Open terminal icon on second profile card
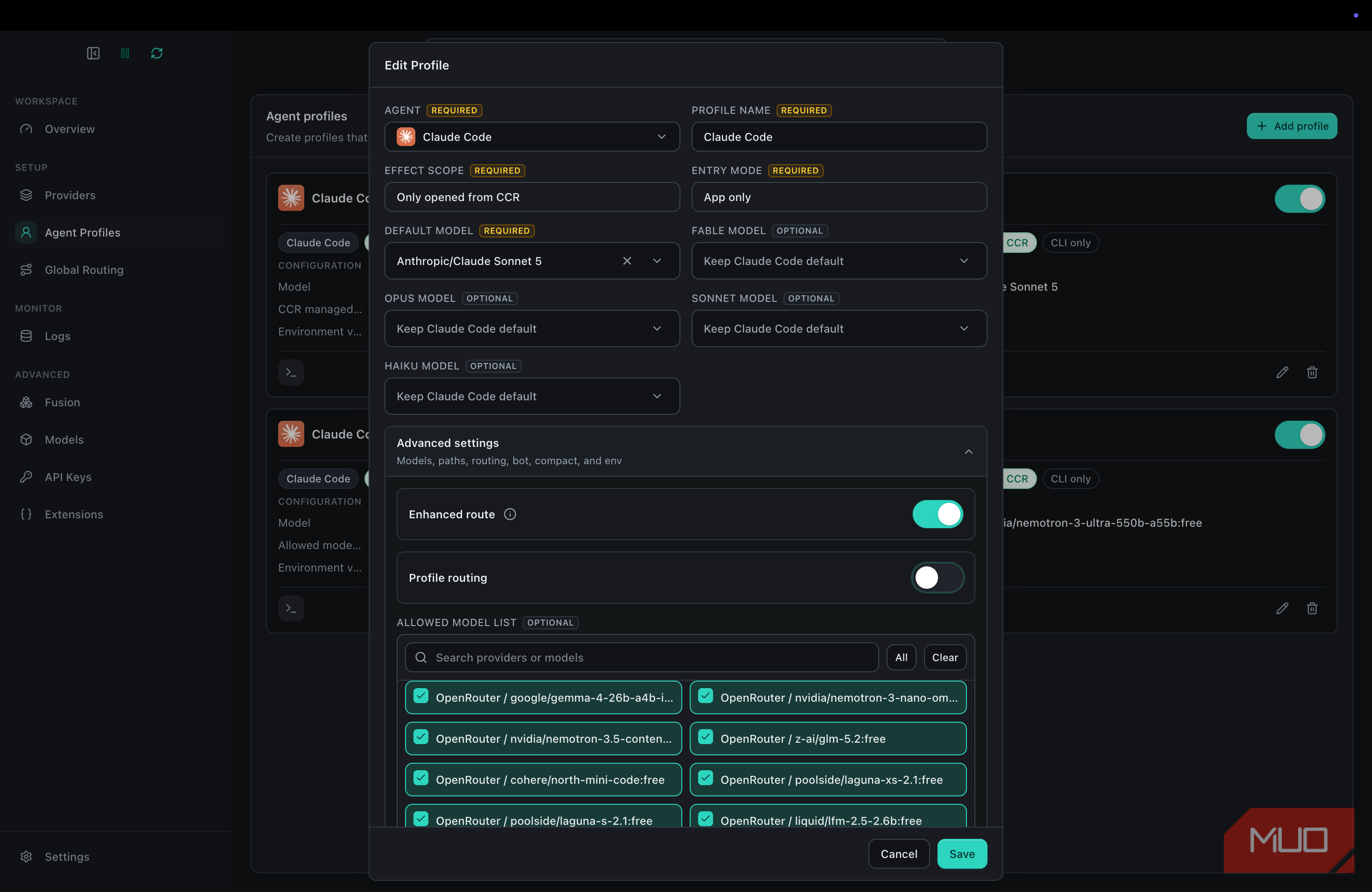The image size is (1372, 892). [291, 608]
